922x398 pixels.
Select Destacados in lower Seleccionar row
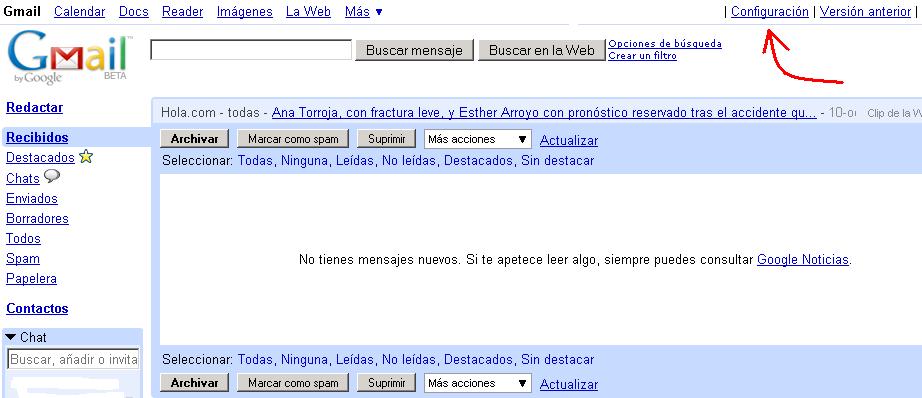pos(478,359)
